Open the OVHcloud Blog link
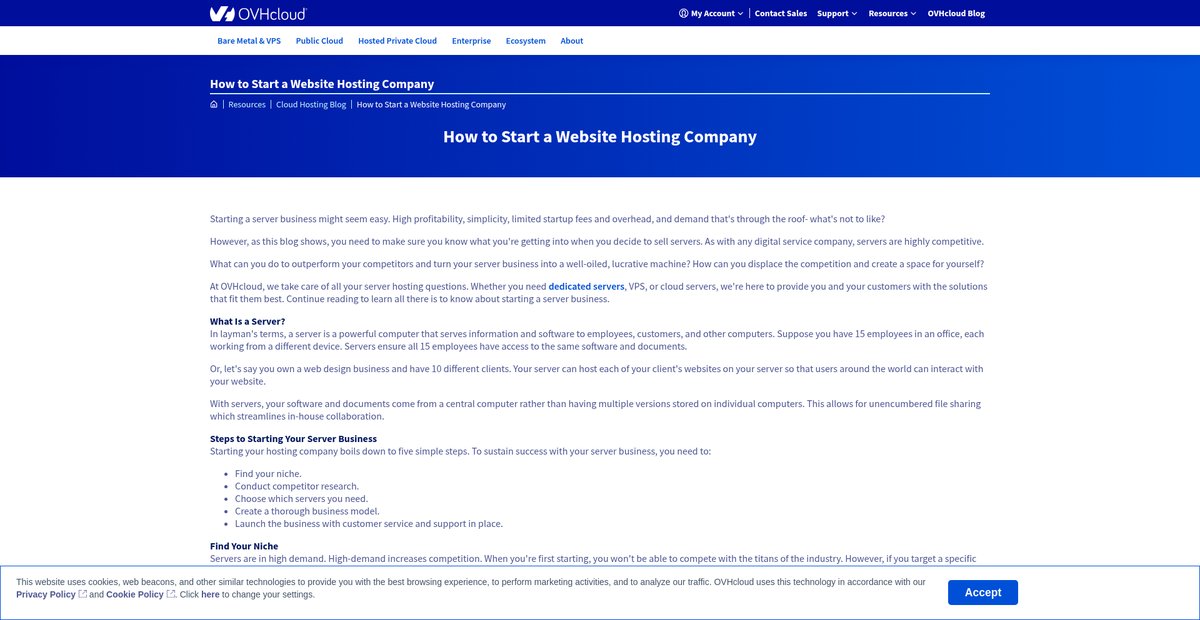The width and height of the screenshot is (1200, 620). (x=956, y=13)
